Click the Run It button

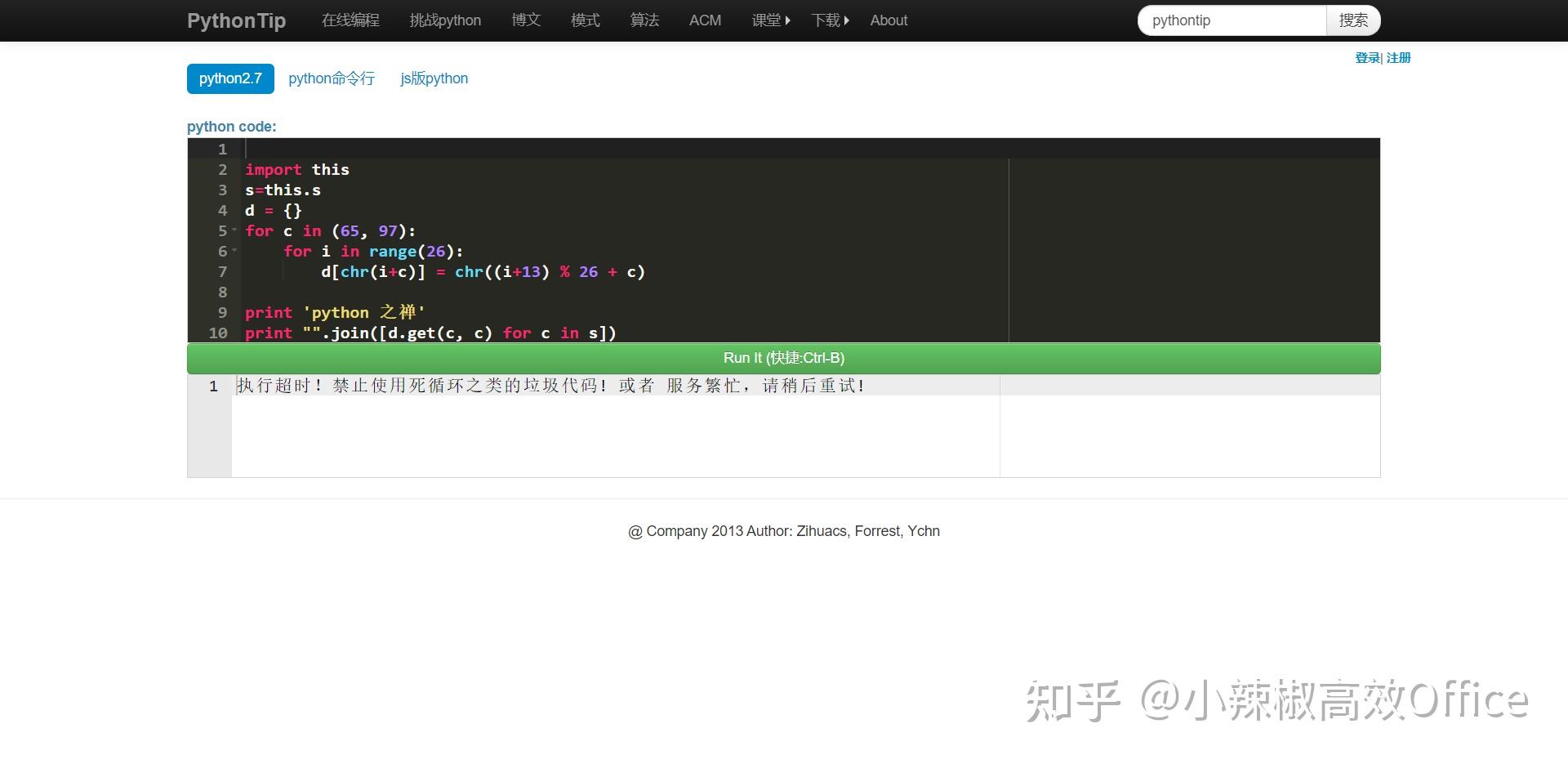783,358
